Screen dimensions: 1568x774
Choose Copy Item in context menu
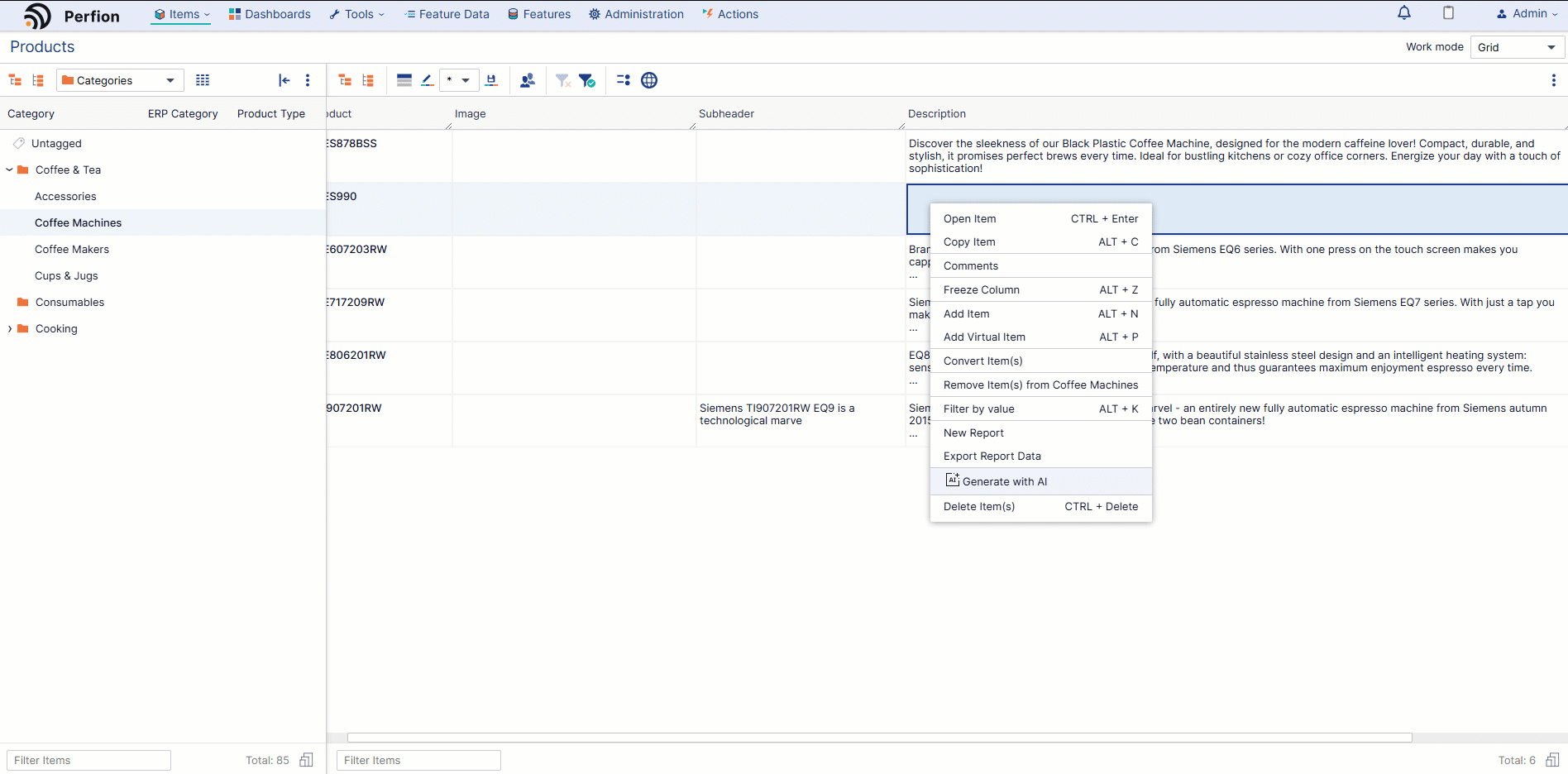click(1040, 241)
